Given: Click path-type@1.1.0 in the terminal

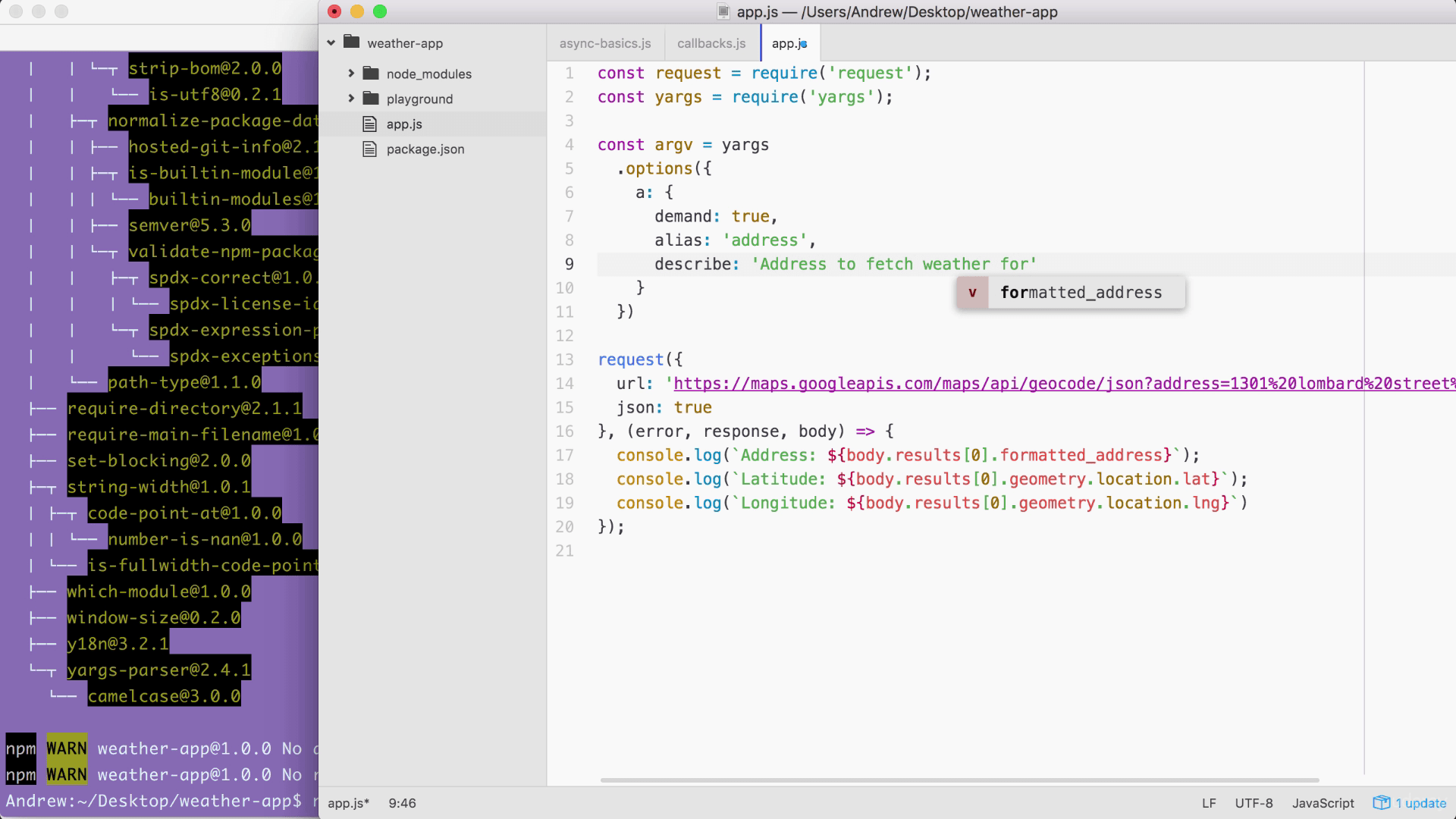Looking at the screenshot, I should pyautogui.click(x=184, y=382).
